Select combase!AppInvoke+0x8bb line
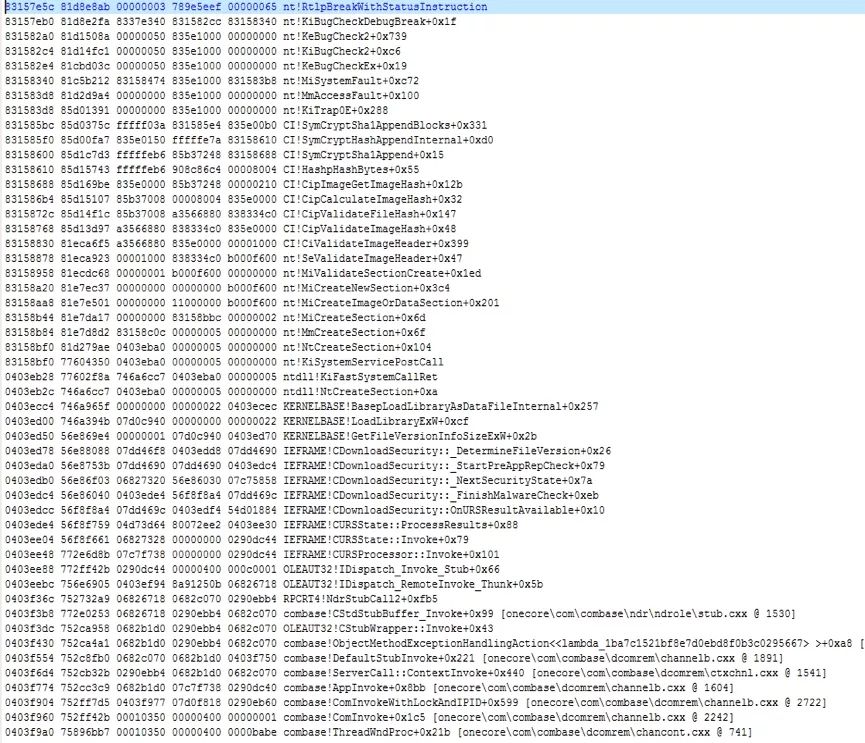This screenshot has width=865, height=743. [x=369, y=688]
